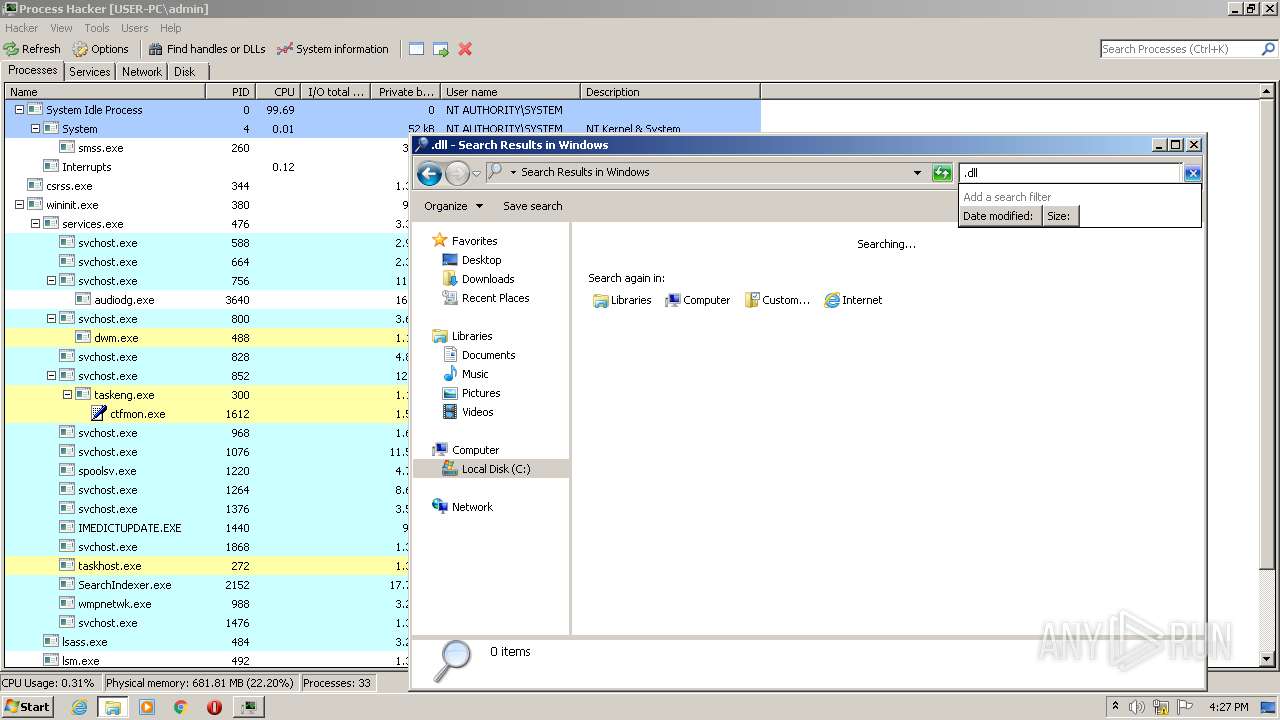Collapse the wininit.exe tree node
1280x720 pixels.
[x=19, y=205]
